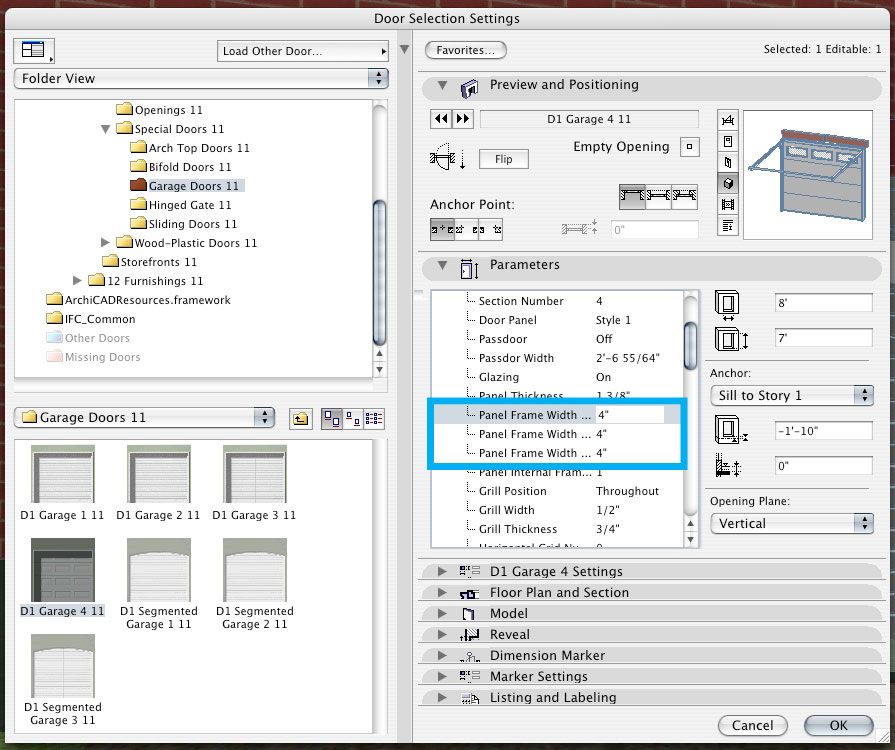
Task: Click the previous door arrow button
Action: (441, 119)
